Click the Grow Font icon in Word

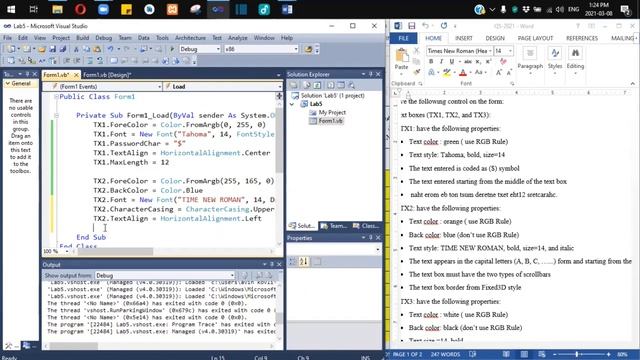(498, 73)
